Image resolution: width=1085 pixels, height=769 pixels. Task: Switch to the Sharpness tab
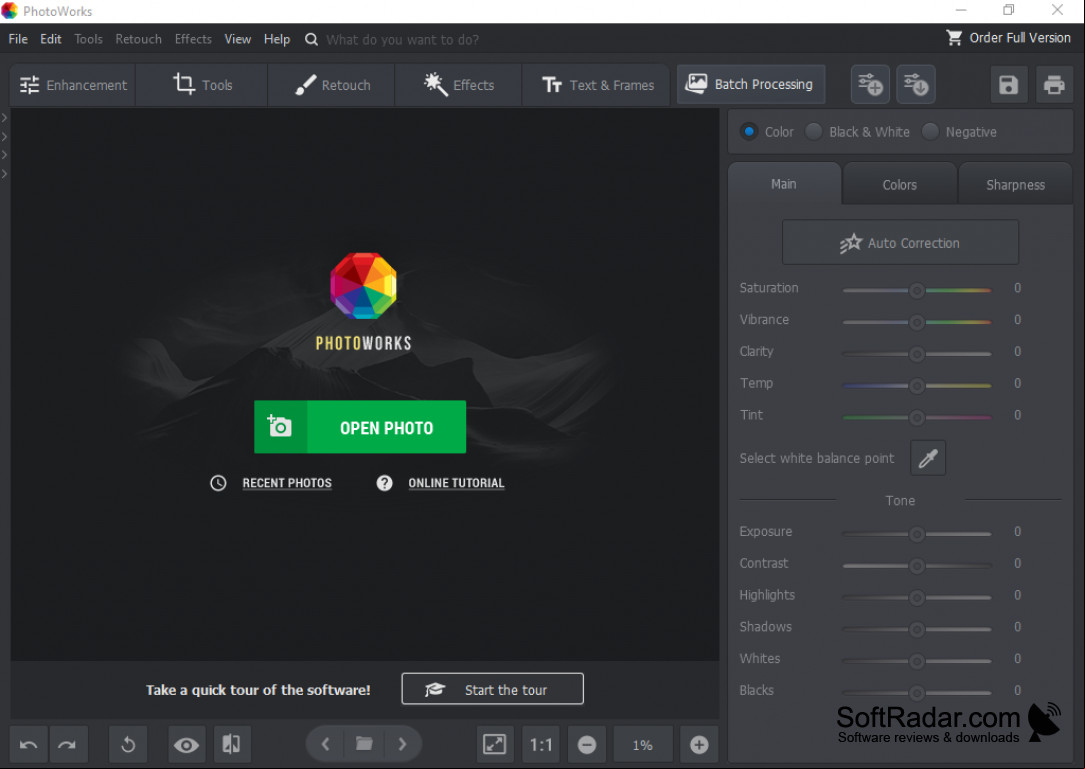point(1015,185)
